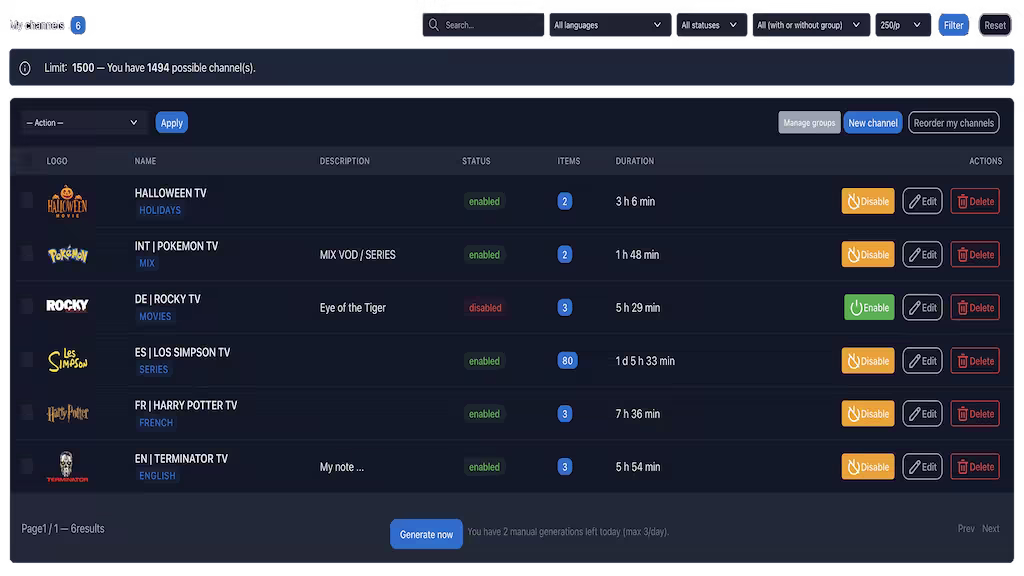Delete the DE | ROCKY TV channel
The image size is (1024, 576).
(975, 308)
